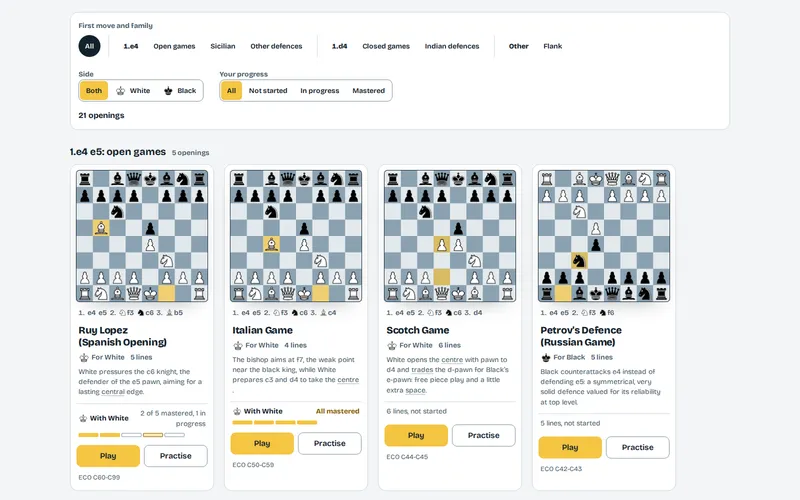Click With White king icon in Italian Game card
800x500 pixels.
click(x=237, y=411)
